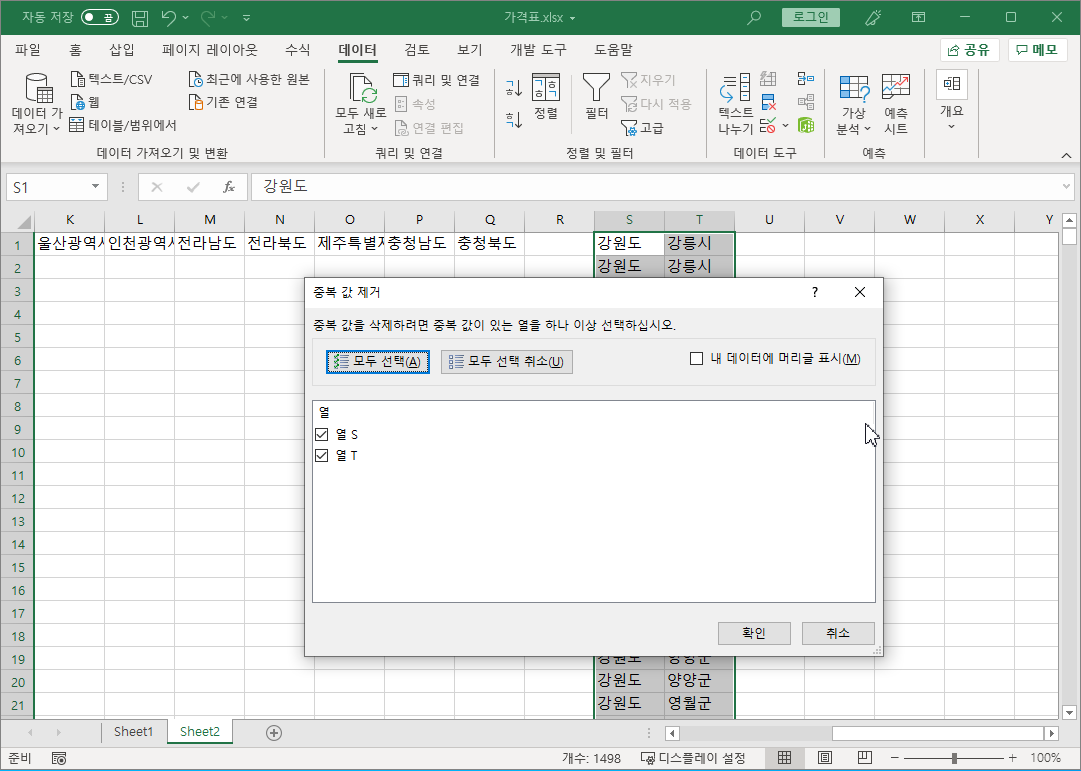Screen dimensions: 1081x771
Task: Check 내 데이터에 머리글 표시
Action: point(696,359)
